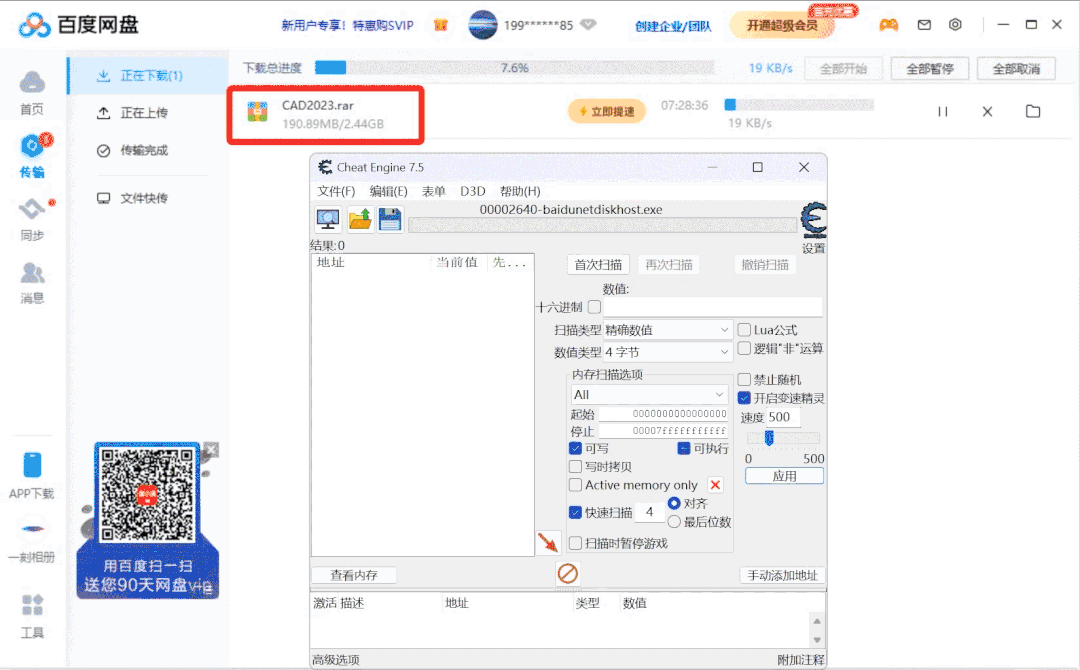
Task: Click the 首次扫描 first scan button
Action: point(598,265)
